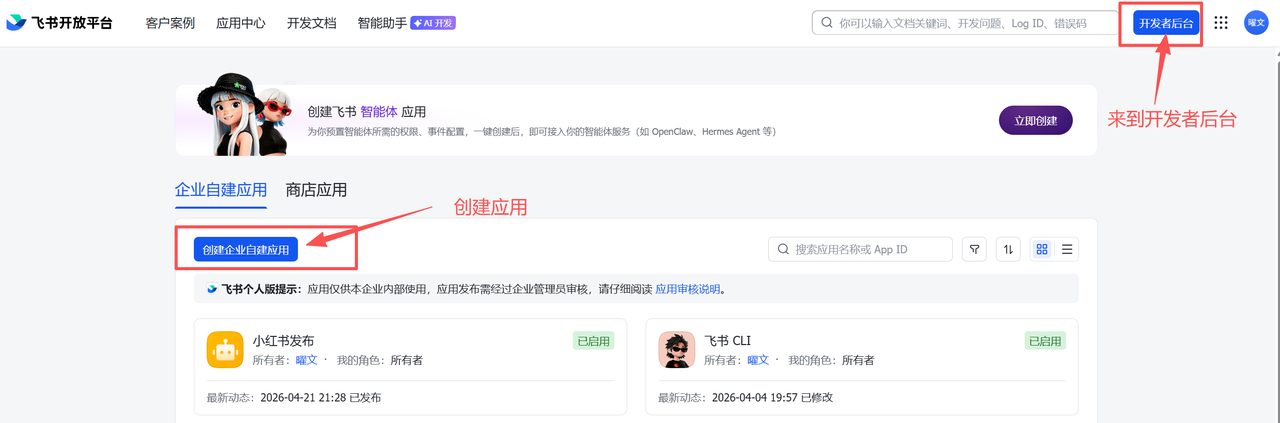Open the 小红书发布 app icon
This screenshot has width=1280, height=423.
pyautogui.click(x=225, y=350)
